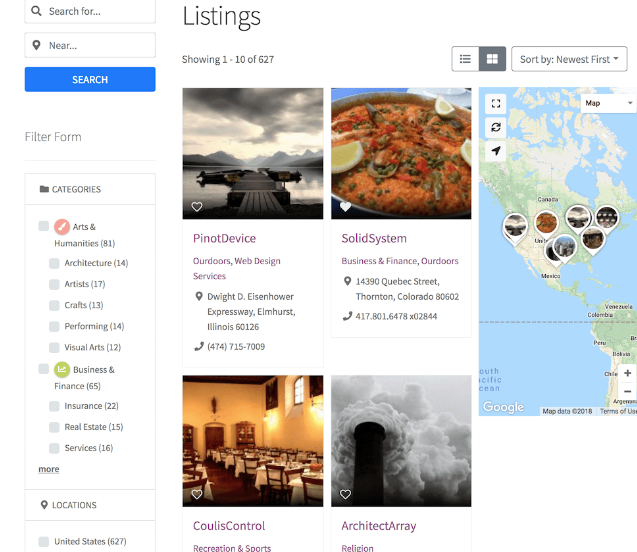Screen dimensions: 637x552
Task: Open the SolidSystem listing title
Action: pos(374,238)
